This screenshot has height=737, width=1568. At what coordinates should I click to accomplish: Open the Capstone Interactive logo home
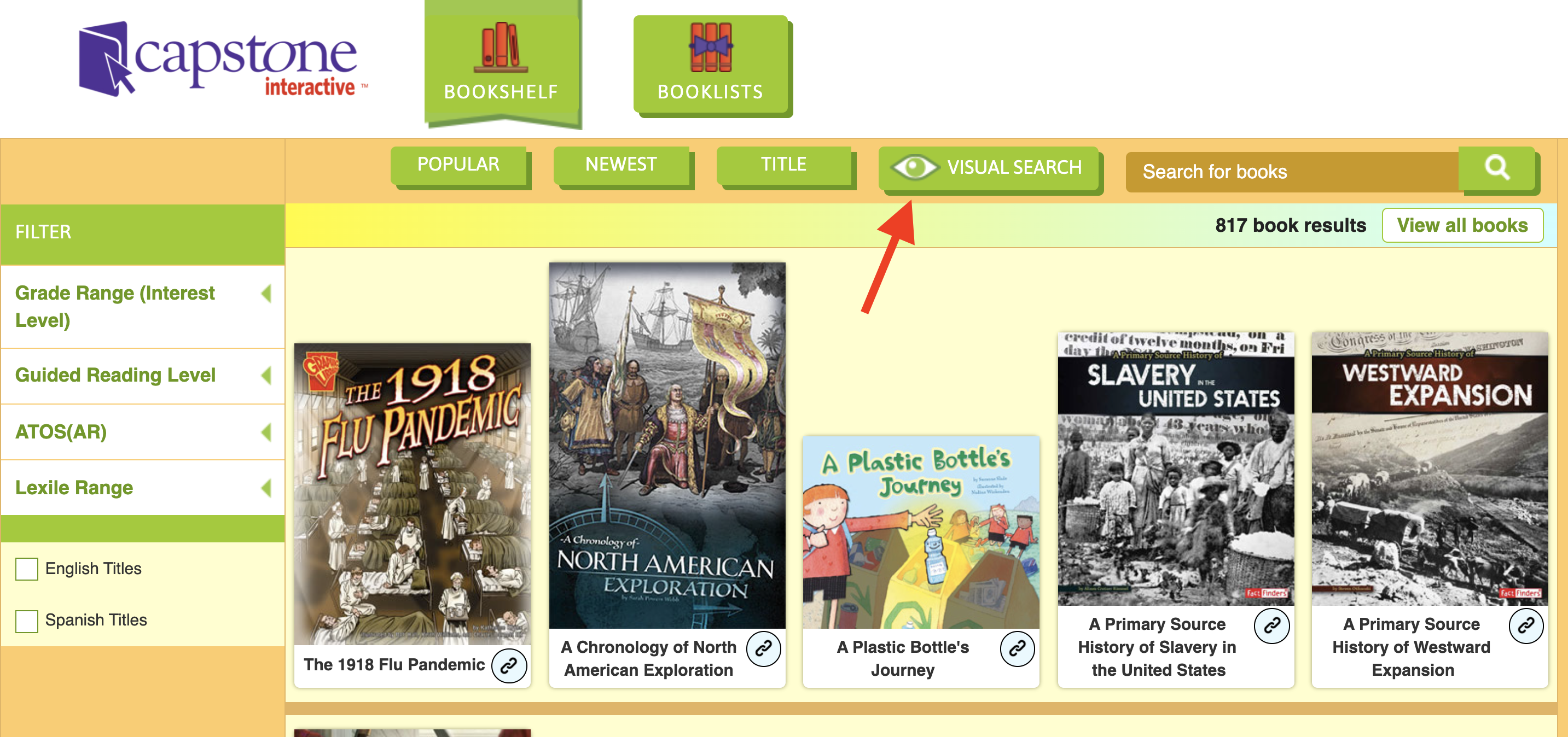[x=223, y=59]
